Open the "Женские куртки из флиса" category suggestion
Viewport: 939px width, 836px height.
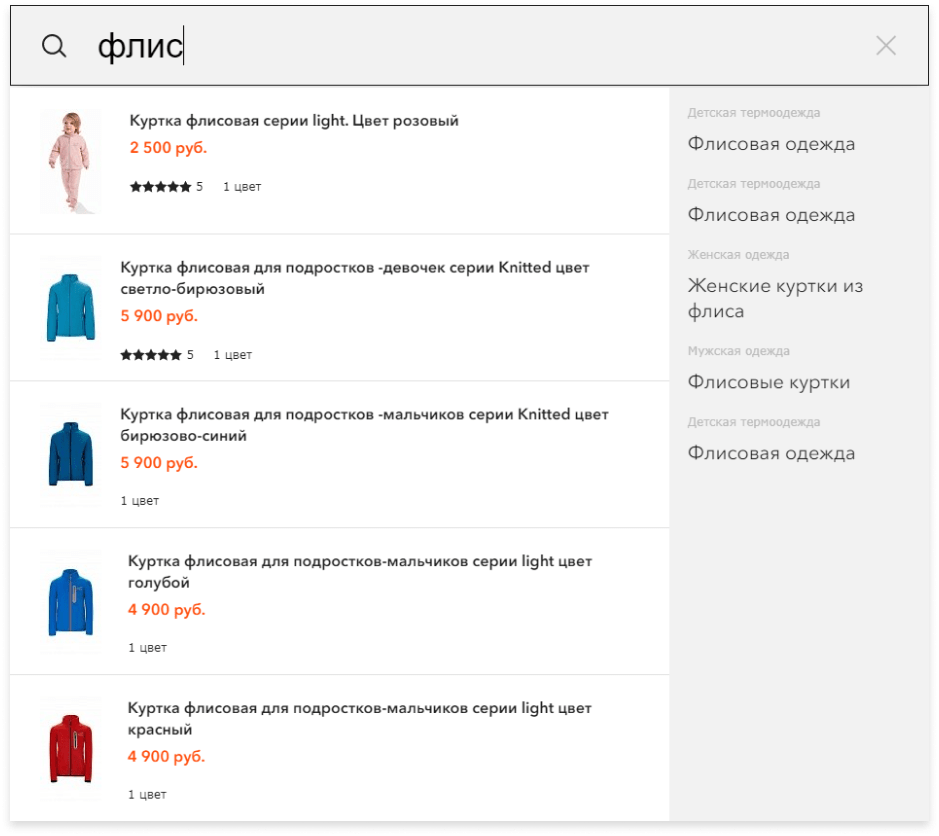[776, 298]
